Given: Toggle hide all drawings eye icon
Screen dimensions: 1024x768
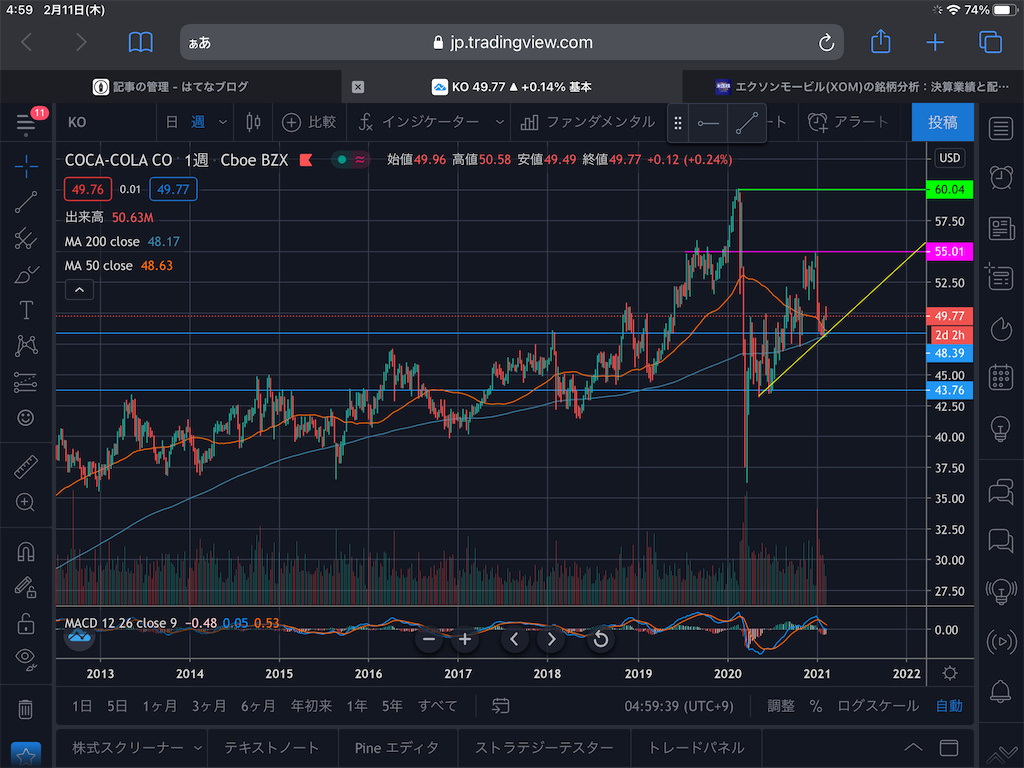Looking at the screenshot, I should (25, 658).
